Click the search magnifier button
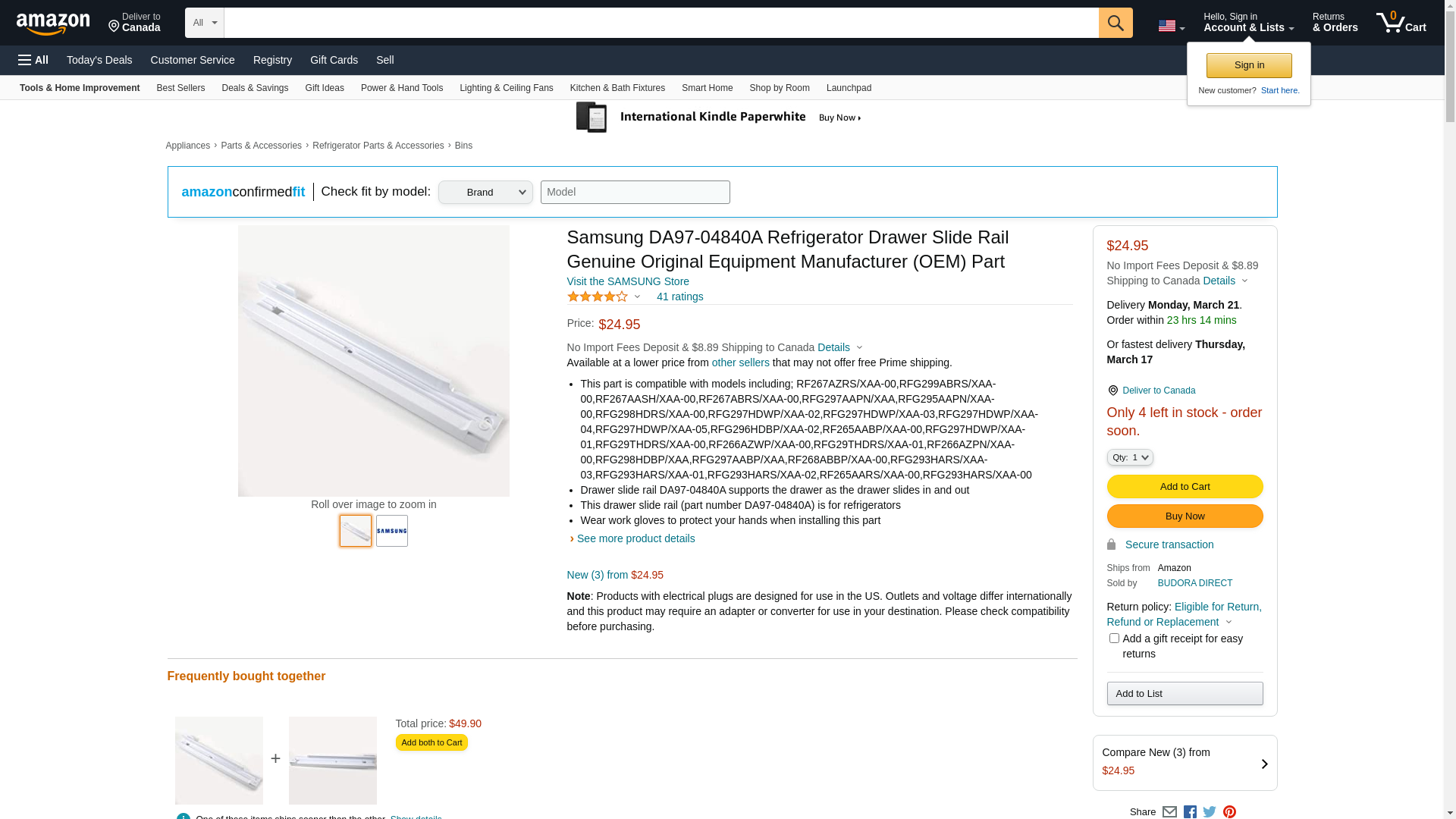This screenshot has width=1456, height=819. point(1115,23)
